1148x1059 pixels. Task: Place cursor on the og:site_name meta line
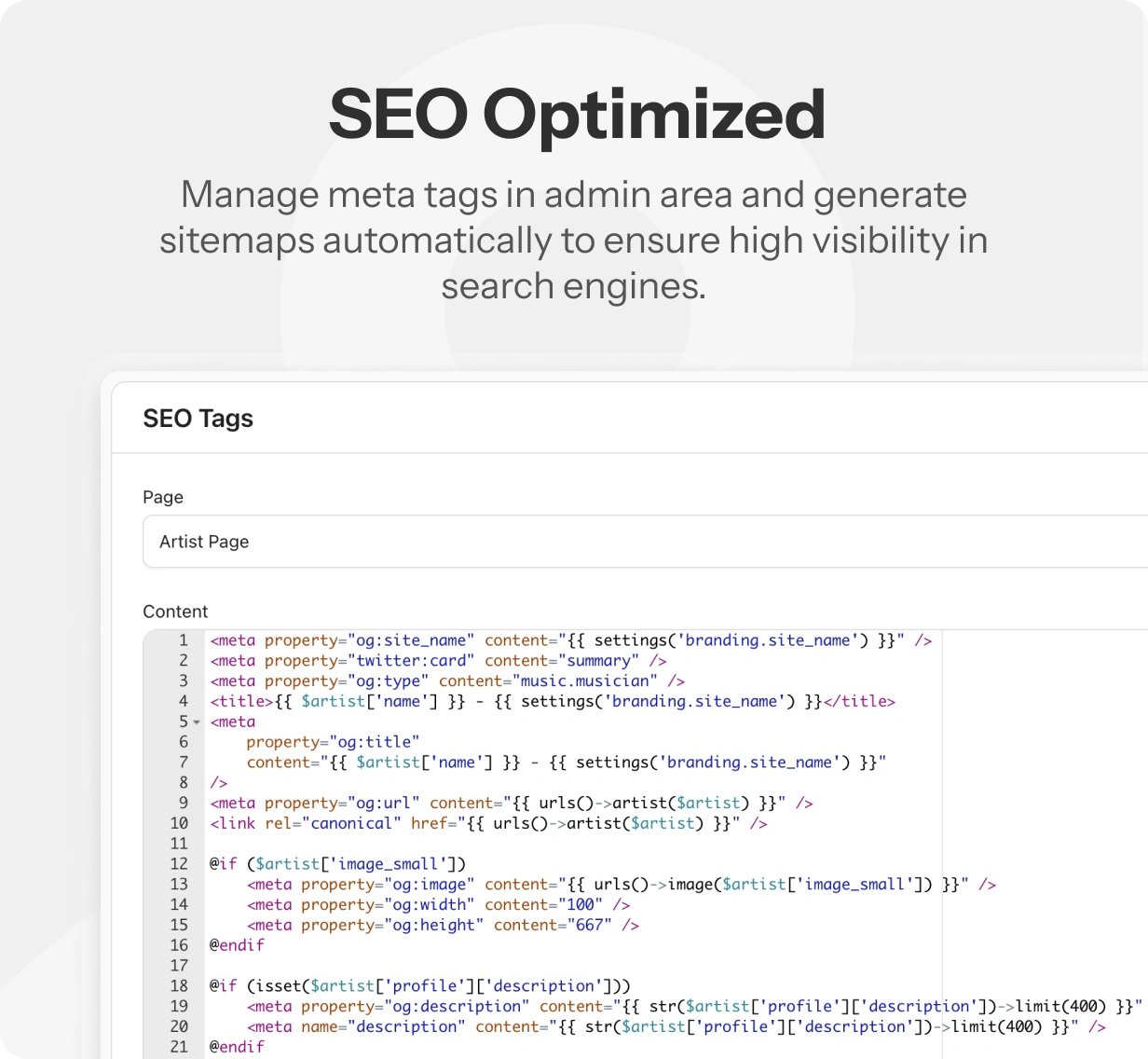click(569, 640)
